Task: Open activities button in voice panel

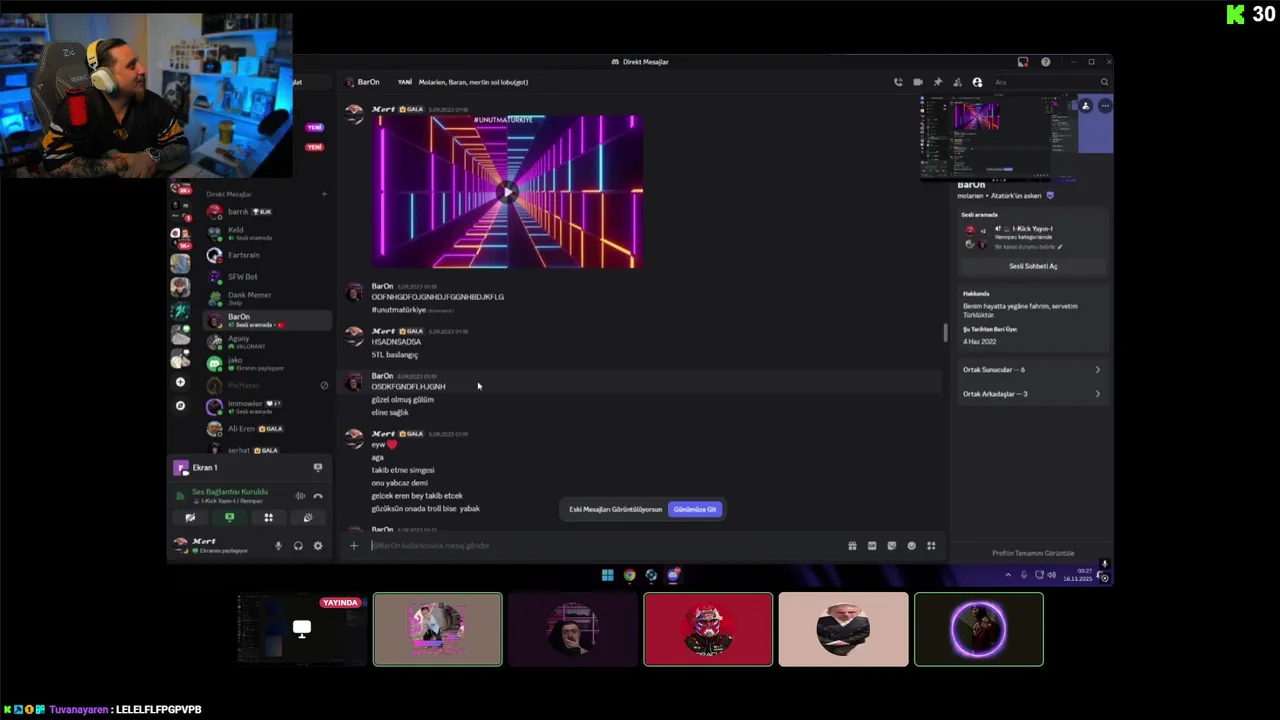Action: click(x=268, y=518)
